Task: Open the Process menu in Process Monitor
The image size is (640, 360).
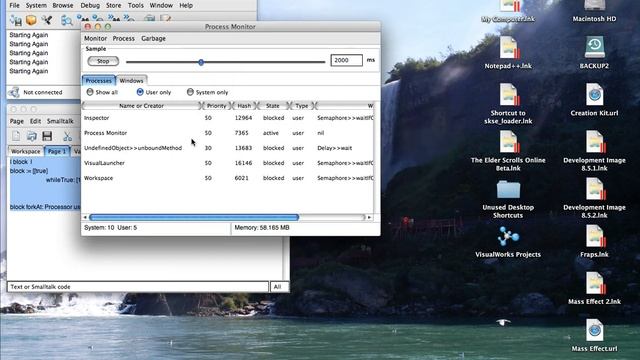Action: 124,38
